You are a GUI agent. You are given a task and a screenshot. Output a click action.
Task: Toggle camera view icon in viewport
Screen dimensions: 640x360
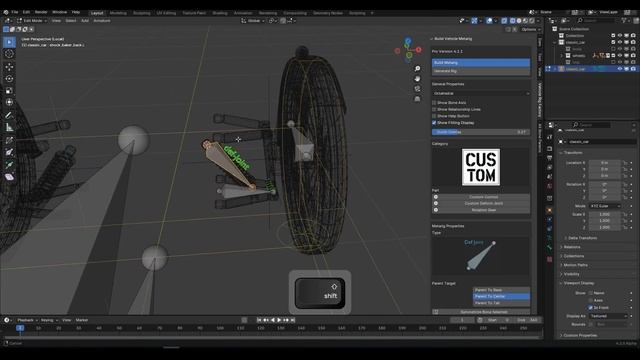coord(417,89)
